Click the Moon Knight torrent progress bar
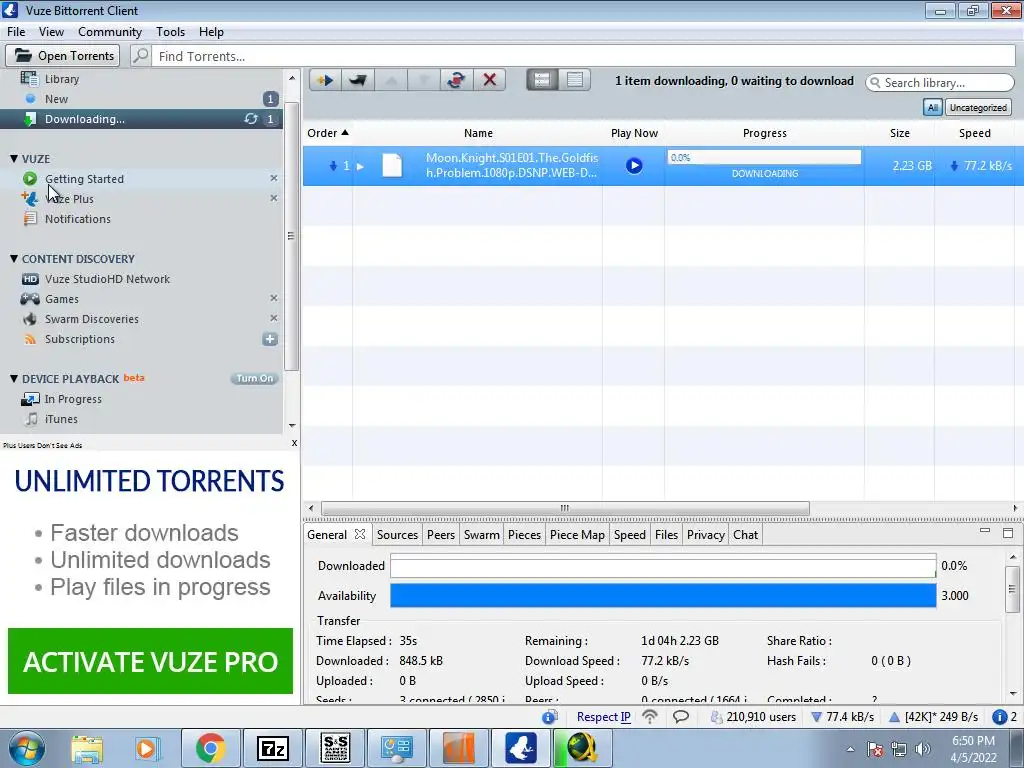Image resolution: width=1024 pixels, height=768 pixels. pyautogui.click(x=764, y=157)
